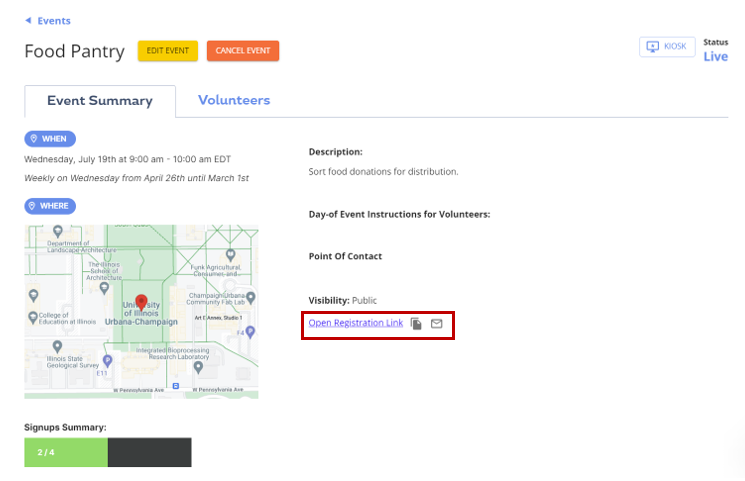Open the Registration Link
The image size is (745, 481).
pyautogui.click(x=355, y=324)
